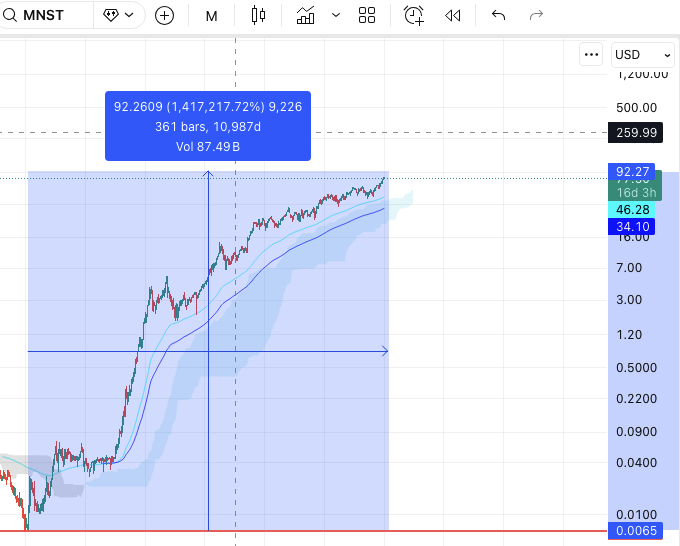Change the M monthly time interval
Image resolution: width=680 pixels, height=546 pixels.
[211, 16]
